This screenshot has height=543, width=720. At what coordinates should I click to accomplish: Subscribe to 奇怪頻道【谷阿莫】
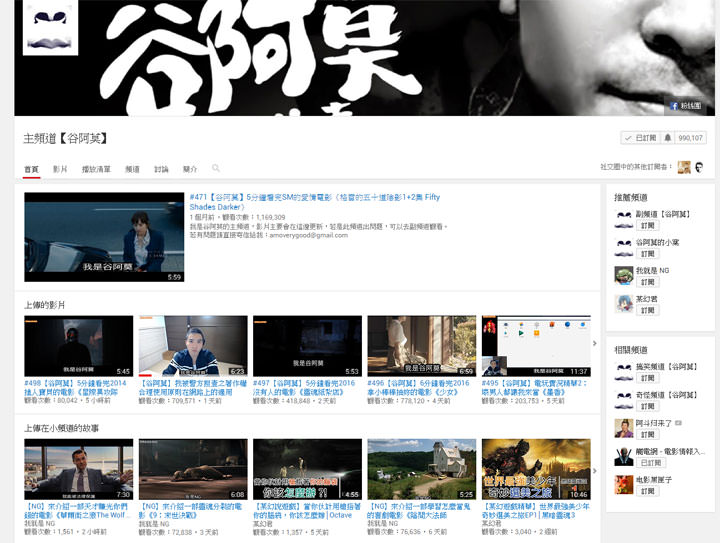point(647,406)
